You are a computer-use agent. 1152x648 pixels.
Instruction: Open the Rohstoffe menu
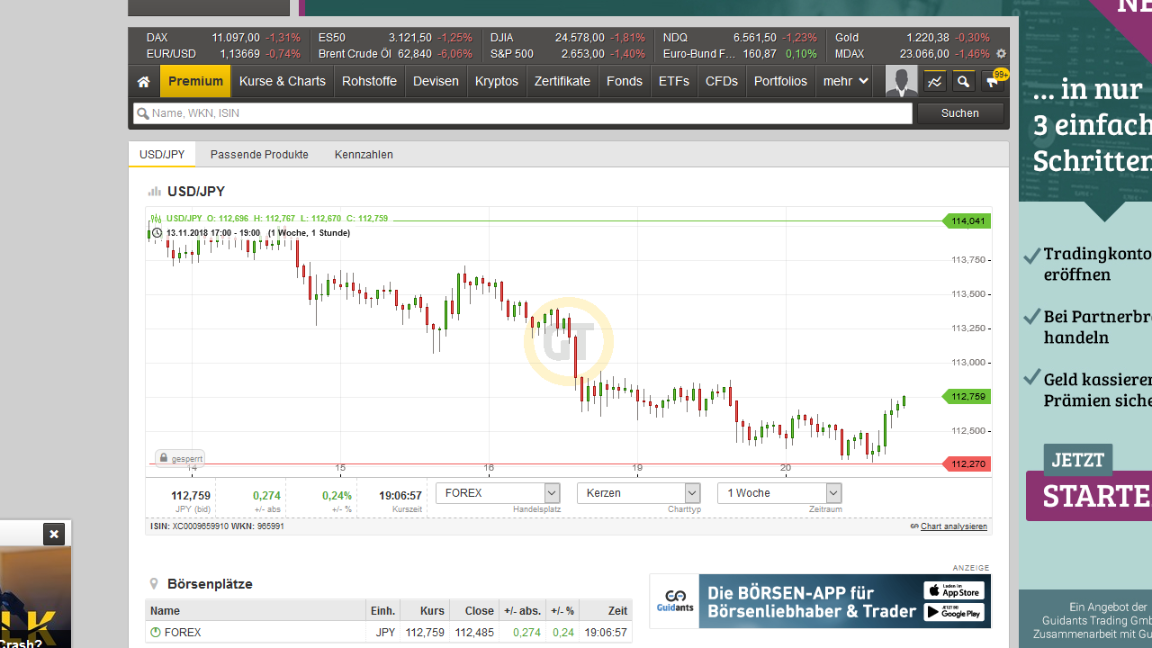coord(369,82)
